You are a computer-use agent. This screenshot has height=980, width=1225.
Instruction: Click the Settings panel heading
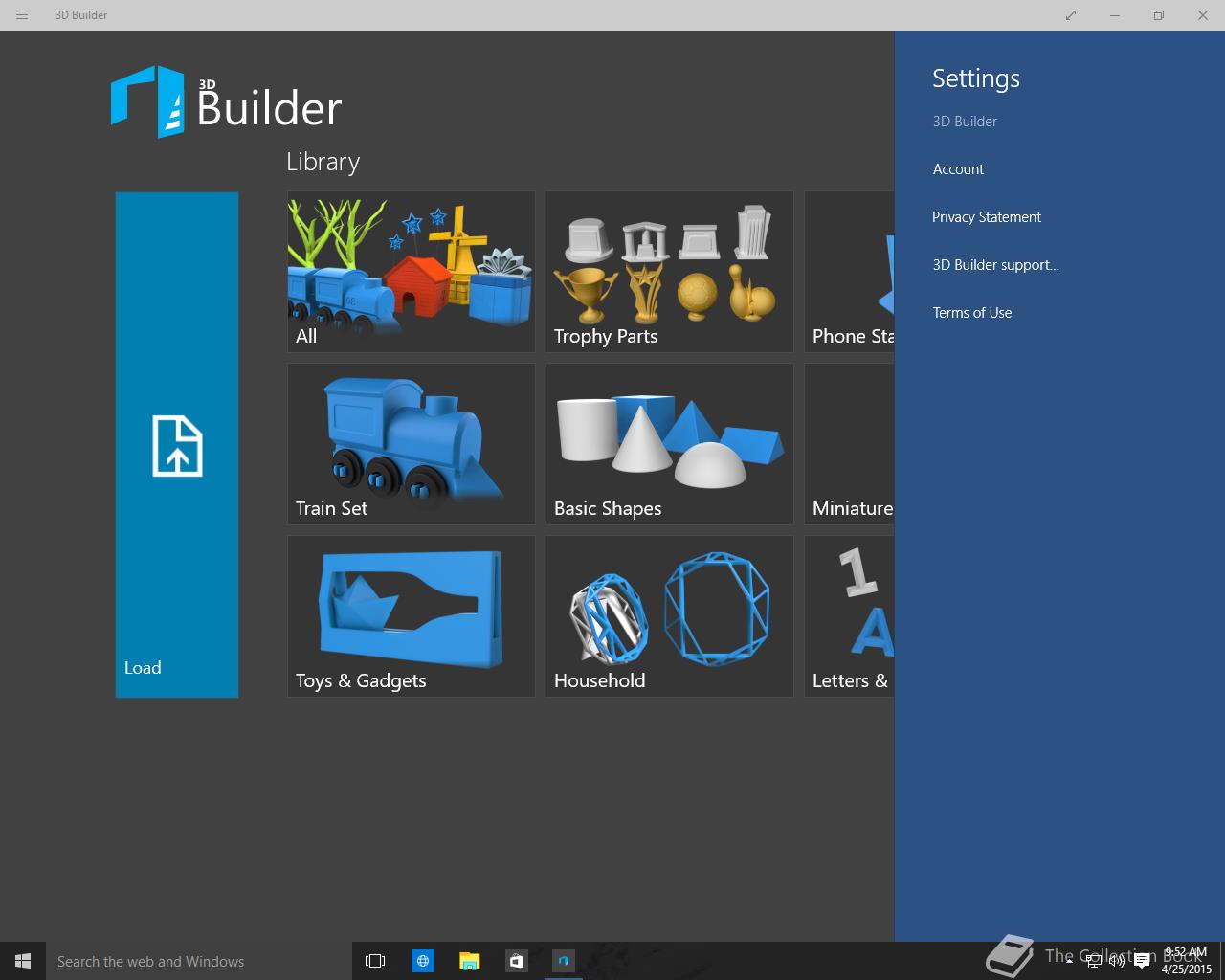click(x=976, y=78)
